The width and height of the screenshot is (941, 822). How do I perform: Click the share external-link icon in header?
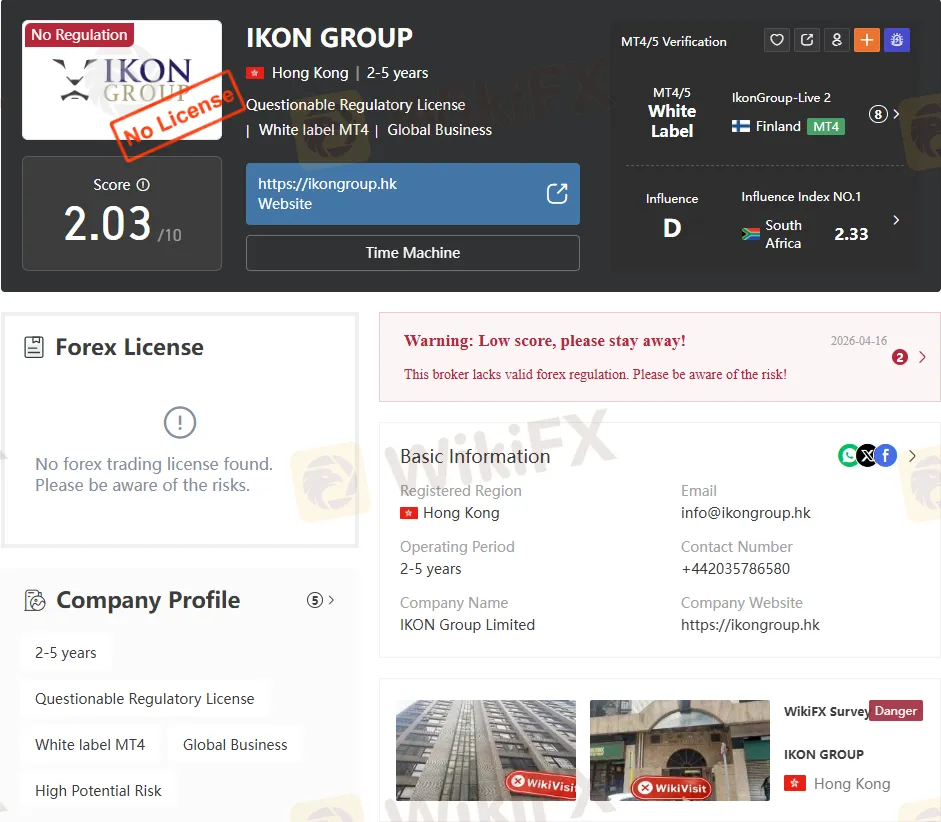click(x=807, y=40)
